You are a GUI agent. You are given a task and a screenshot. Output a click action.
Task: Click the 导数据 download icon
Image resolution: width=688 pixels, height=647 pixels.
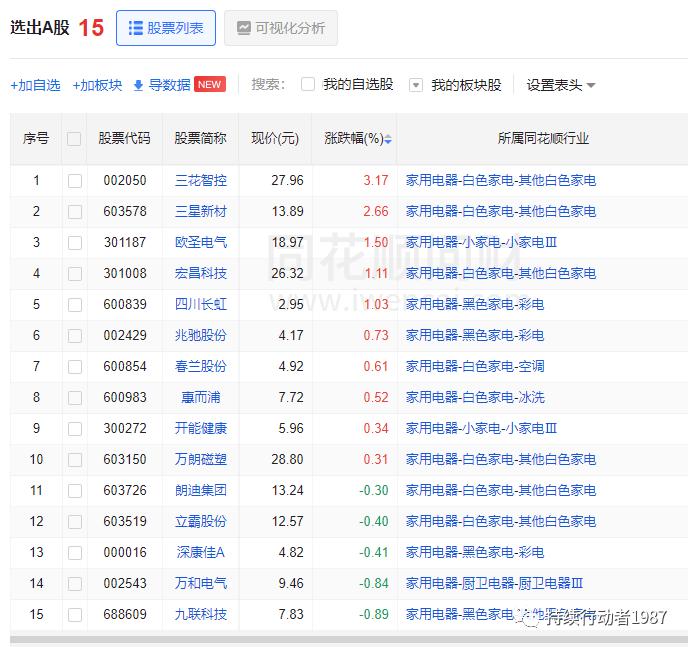139,85
